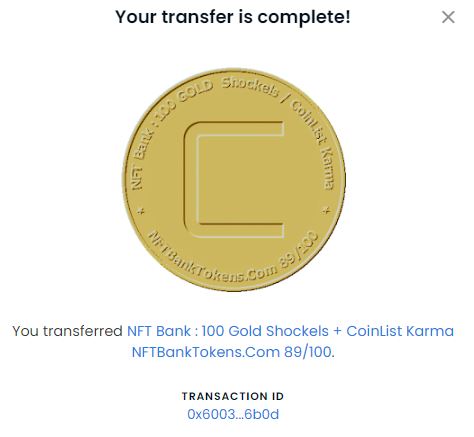Click the C logo at coin center

(233, 180)
